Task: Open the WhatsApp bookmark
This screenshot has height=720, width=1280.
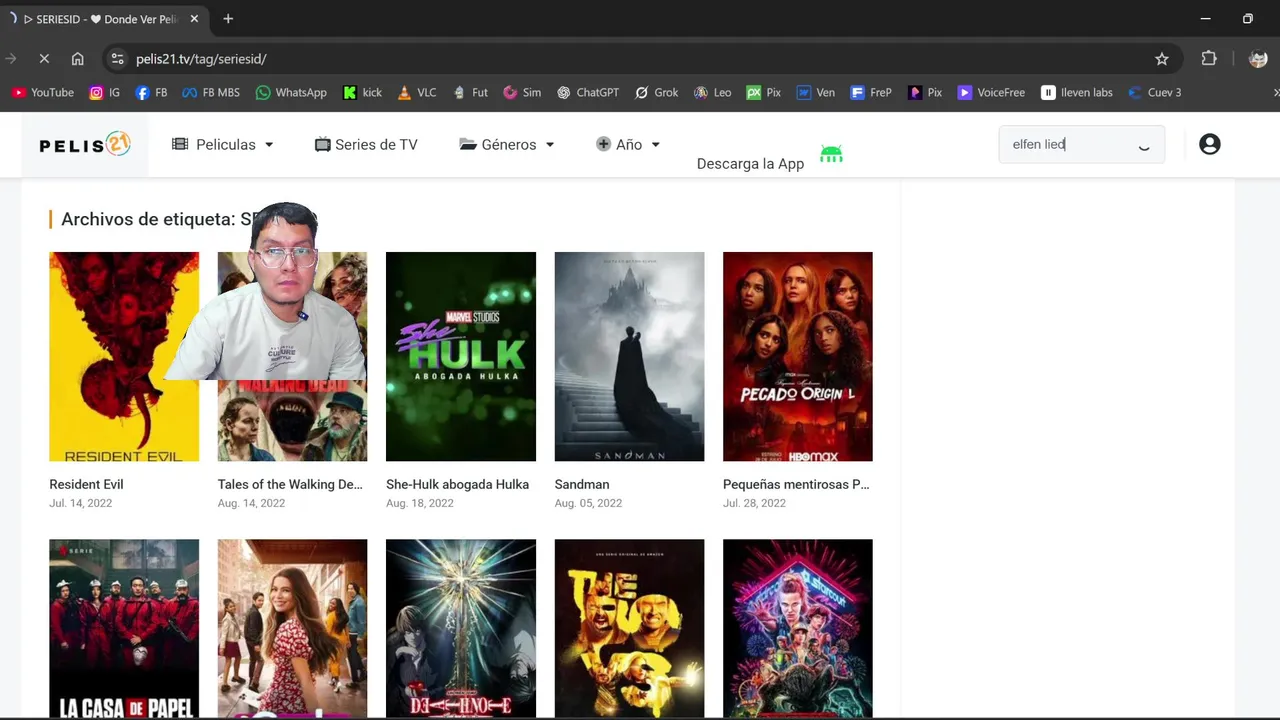Action: pos(291,92)
